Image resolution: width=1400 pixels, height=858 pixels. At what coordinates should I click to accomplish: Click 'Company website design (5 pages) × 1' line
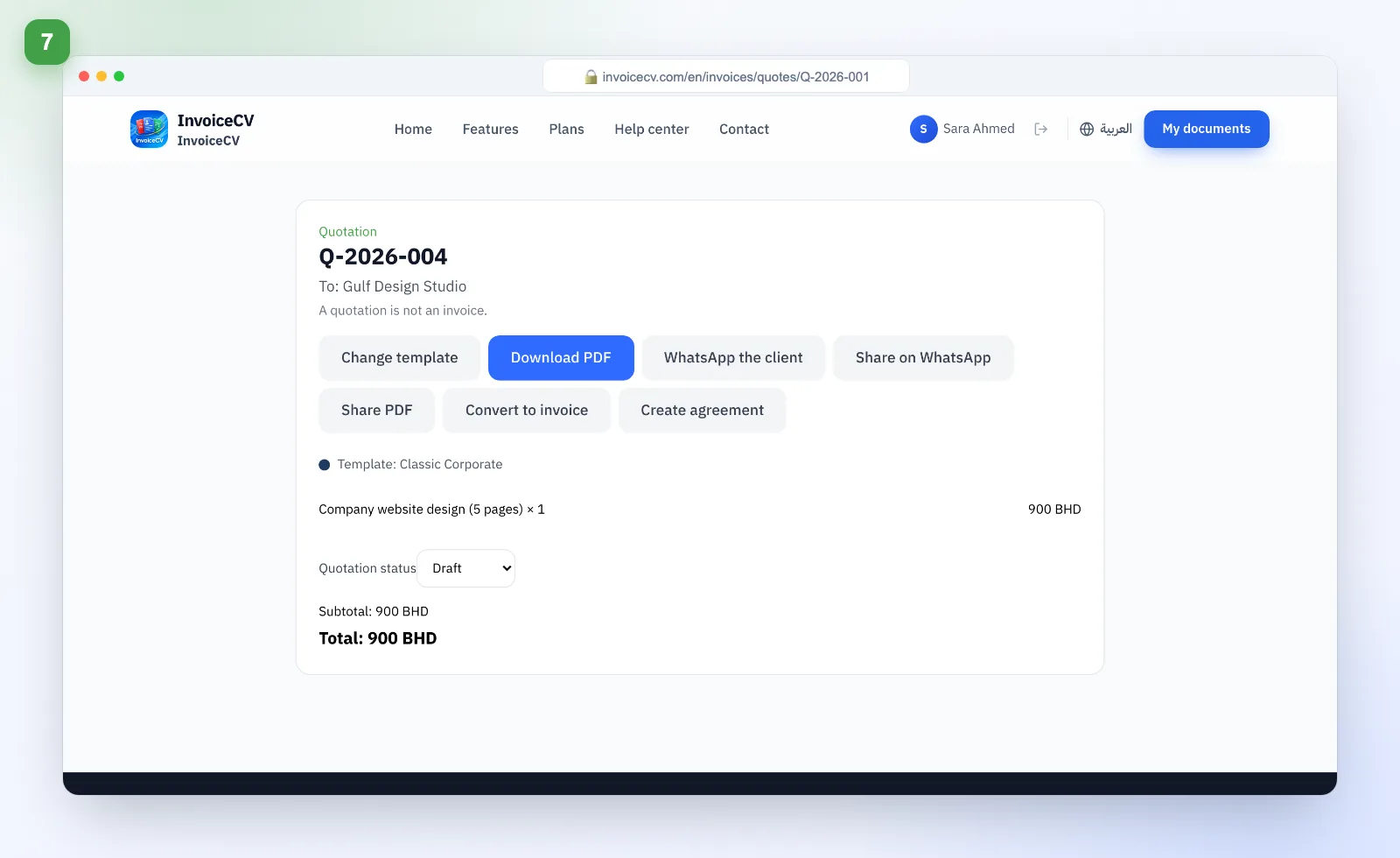431,510
